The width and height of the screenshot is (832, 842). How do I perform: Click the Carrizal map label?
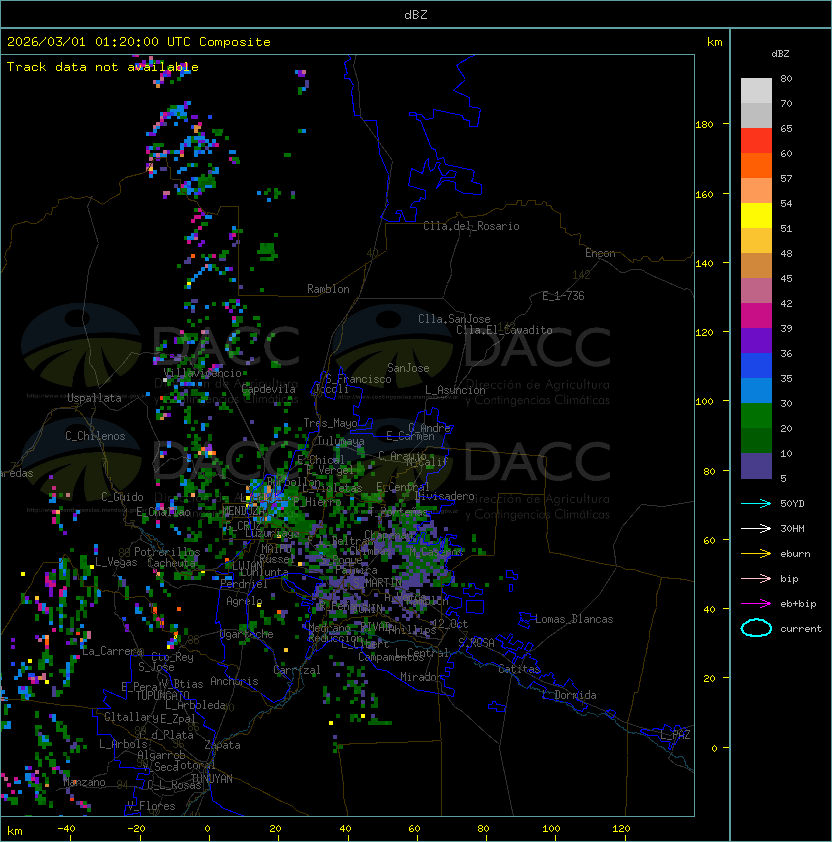point(297,670)
